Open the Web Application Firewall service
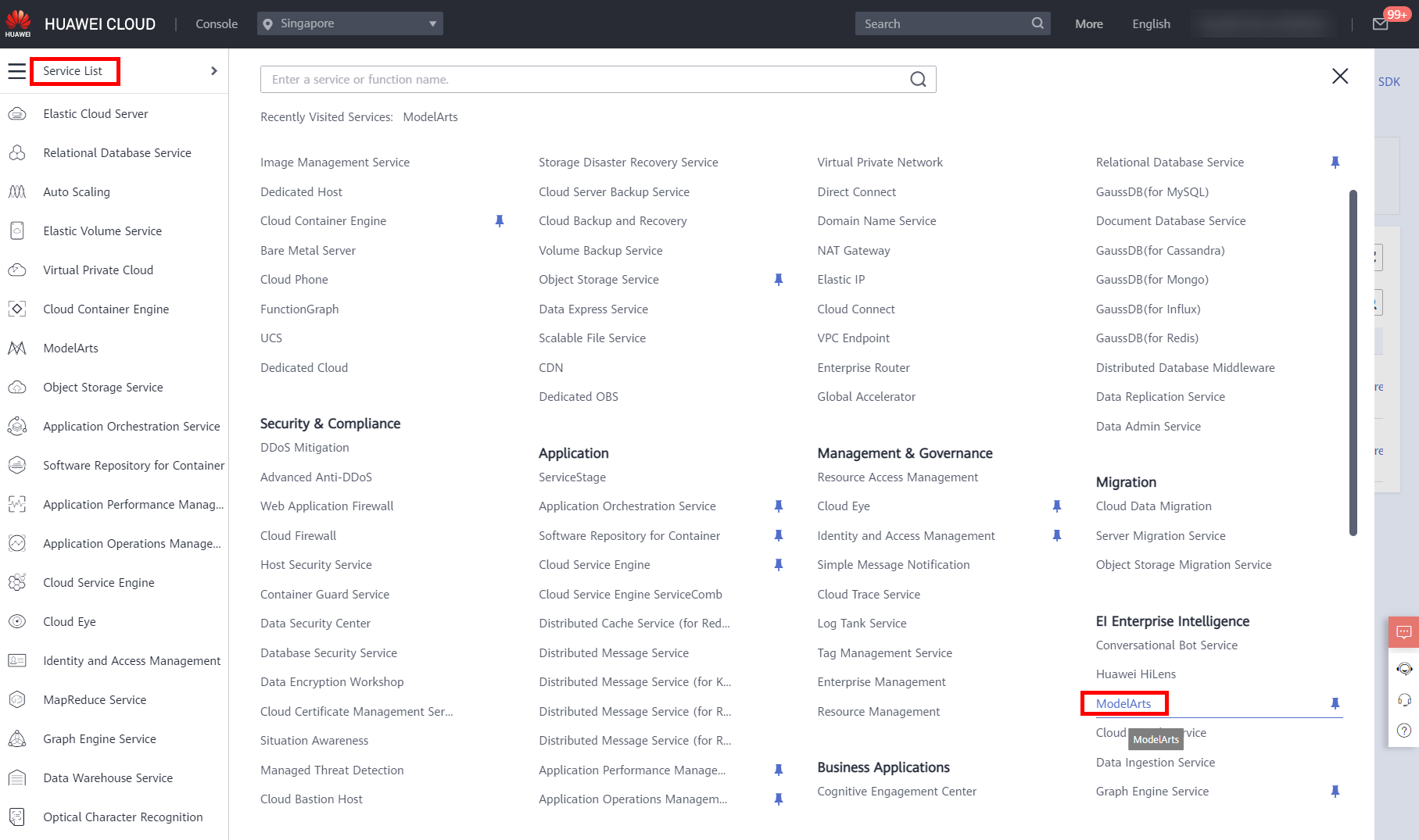Screen dimensions: 1419x840 coord(327,506)
